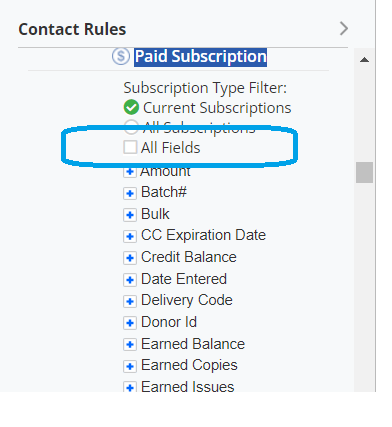Click the vertical scrollbar thumb

(364, 172)
